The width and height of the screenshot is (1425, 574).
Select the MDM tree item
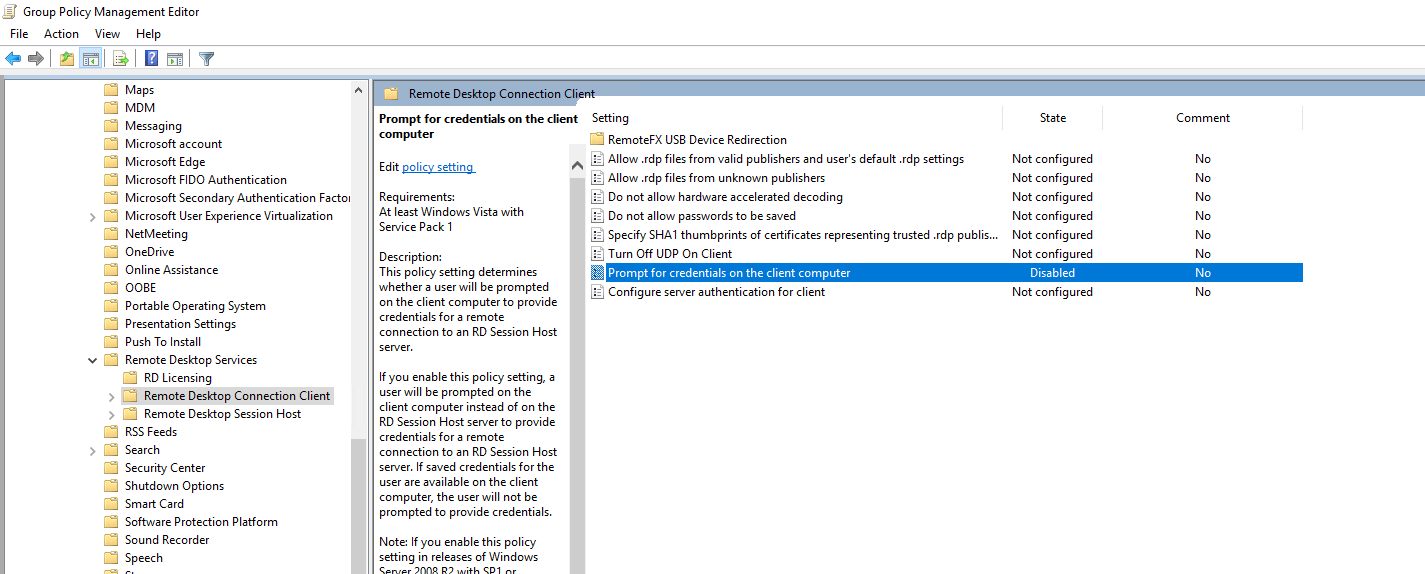(x=140, y=108)
